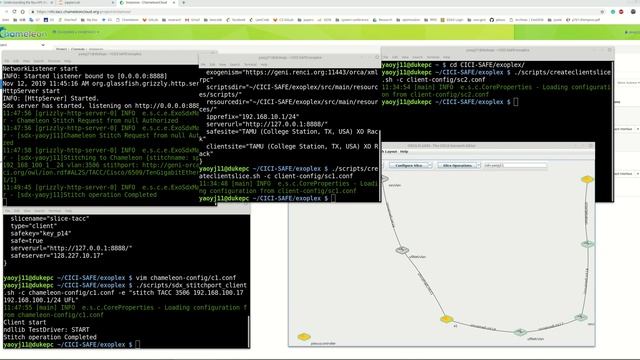Click the Chameleon logo
Image resolution: width=640 pixels, height=360 pixels.
point(23,33)
